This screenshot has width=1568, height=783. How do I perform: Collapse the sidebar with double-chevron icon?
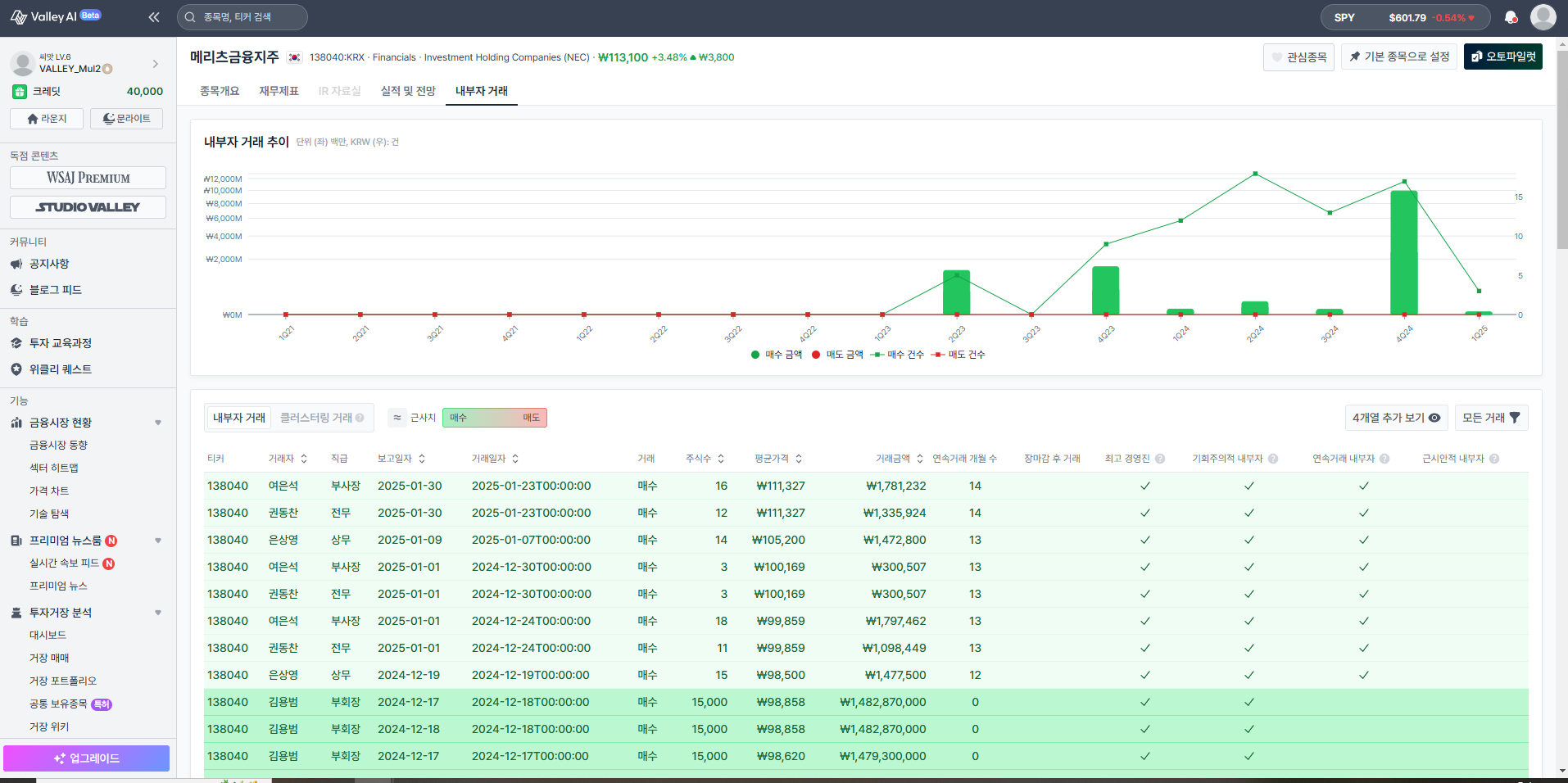coord(154,17)
